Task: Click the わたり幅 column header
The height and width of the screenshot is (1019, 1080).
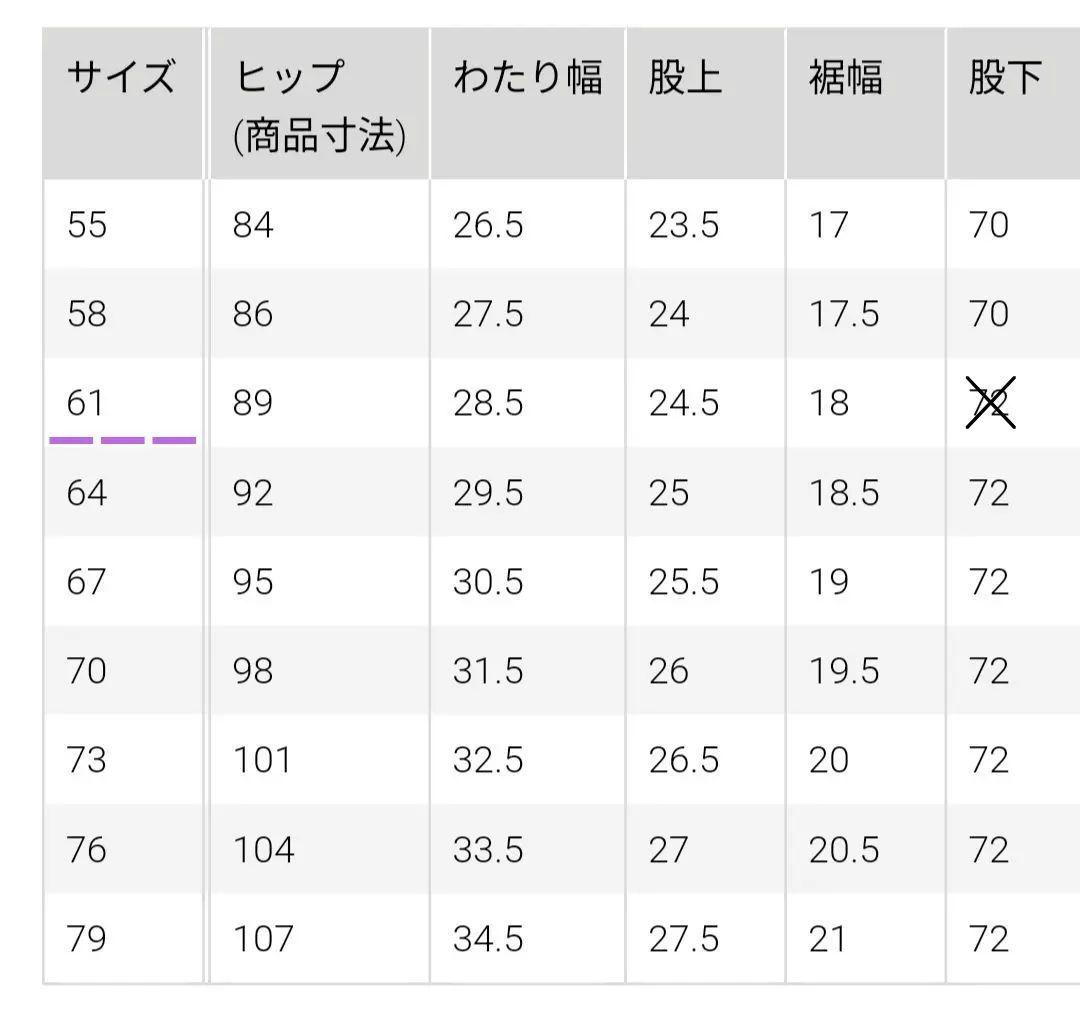Action: 528,76
